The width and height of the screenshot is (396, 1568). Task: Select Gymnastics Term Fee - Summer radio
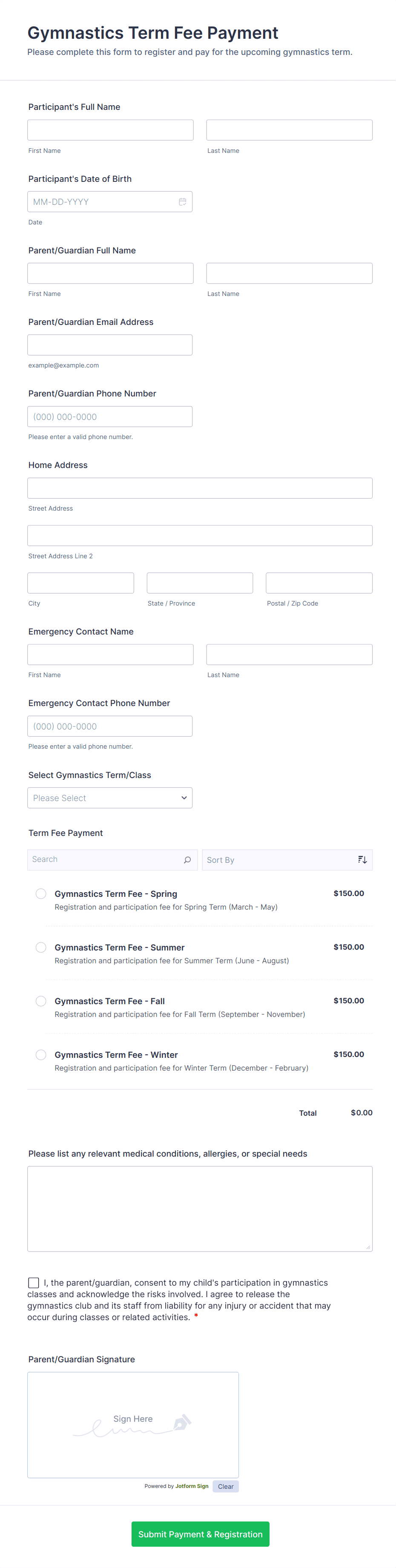coord(41,947)
